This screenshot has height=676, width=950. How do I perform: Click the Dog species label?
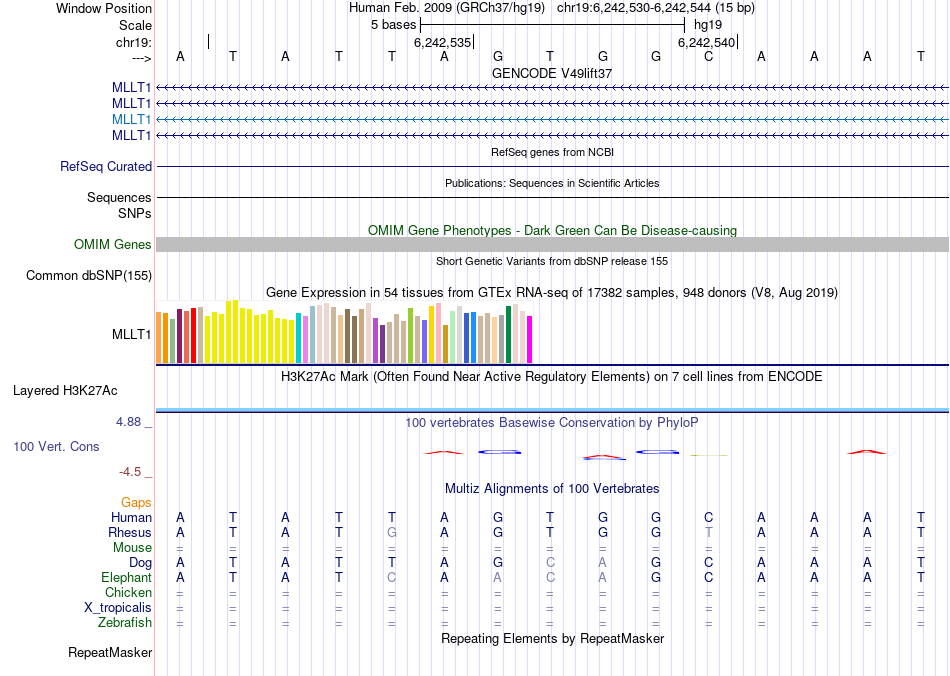click(x=141, y=563)
